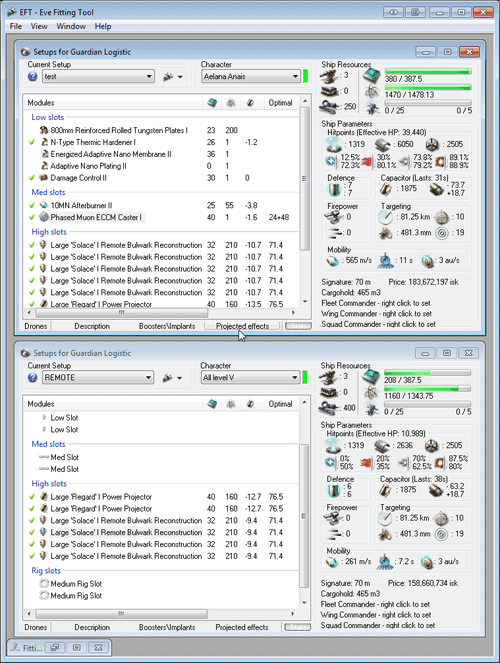Open Projected effects tab in top window
Screen dimensions: 500x663
(242, 326)
